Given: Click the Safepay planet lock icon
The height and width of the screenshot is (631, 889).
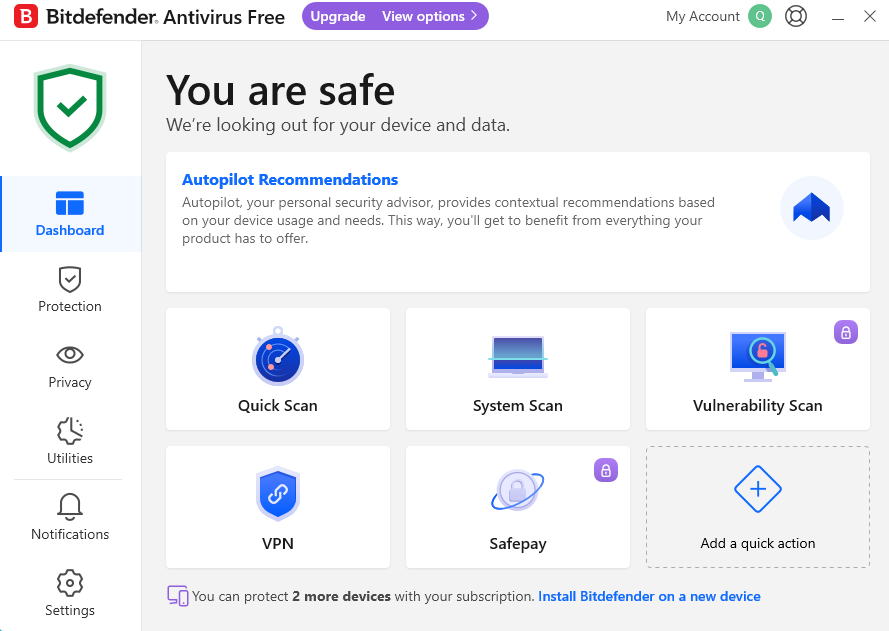Looking at the screenshot, I should tap(518, 492).
